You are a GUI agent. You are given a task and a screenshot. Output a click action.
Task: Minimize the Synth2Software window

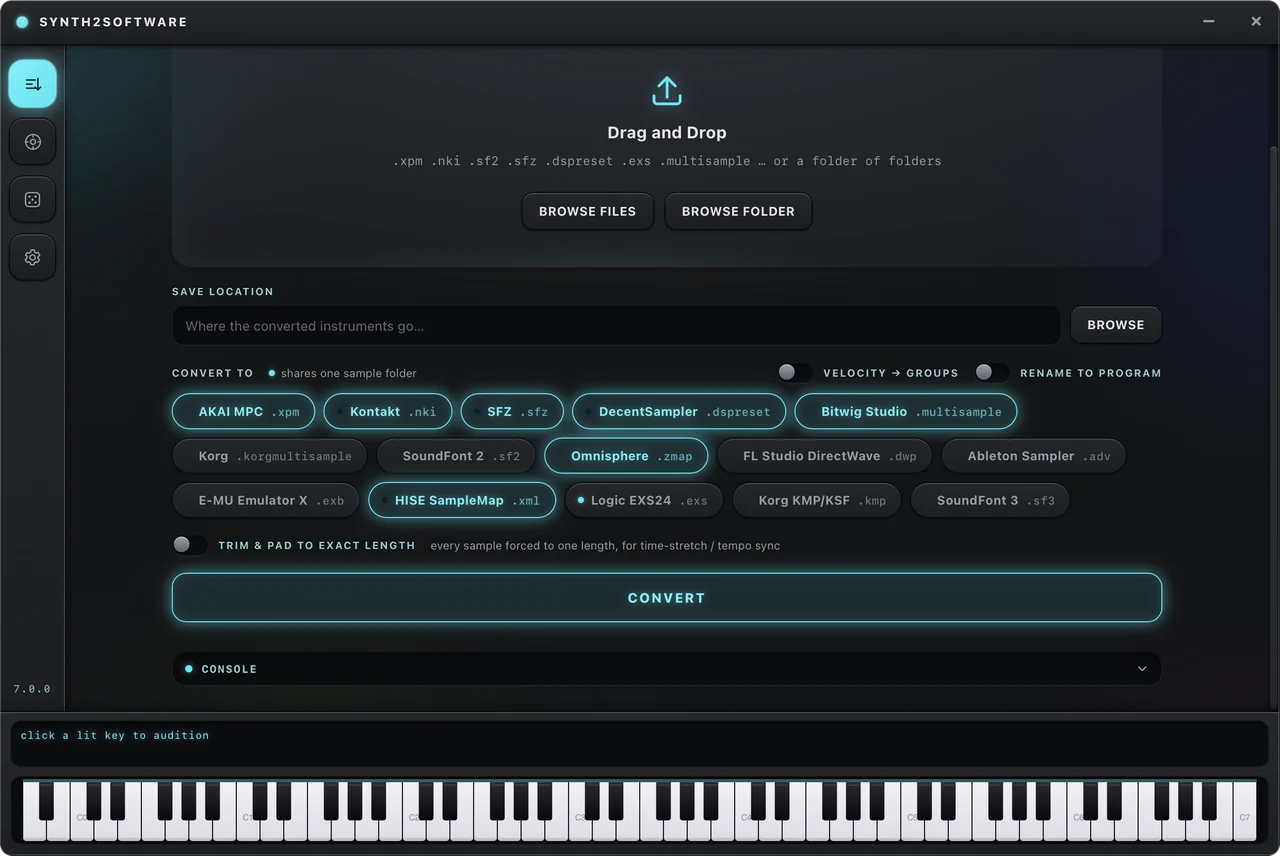pos(1209,22)
